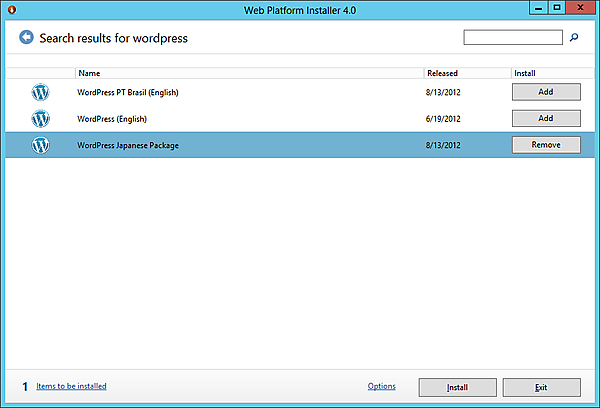Remove WordPress Japanese Package

point(546,145)
